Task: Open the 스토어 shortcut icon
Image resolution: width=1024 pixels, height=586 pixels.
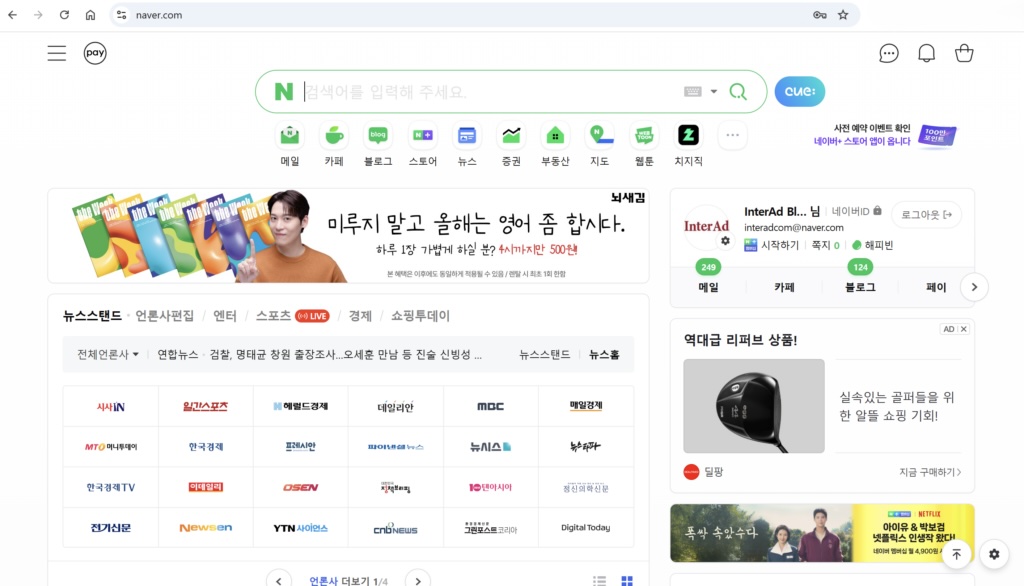Action: pos(423,136)
